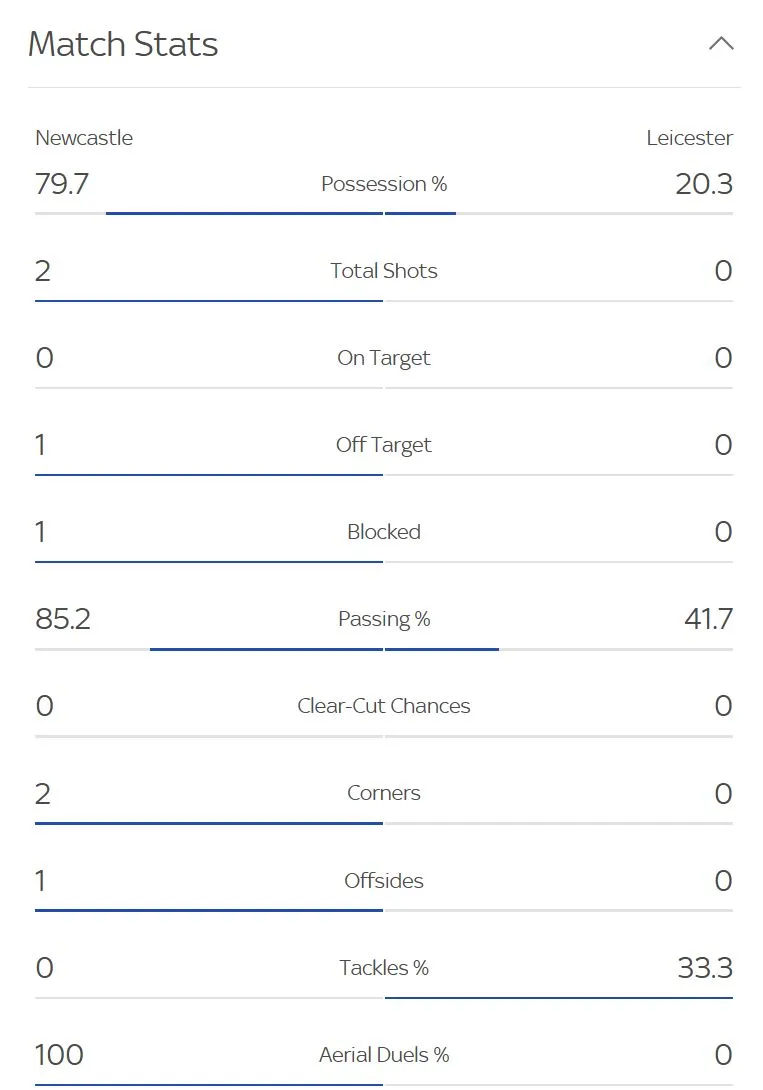Click the Possession % stat label
763x1090 pixels.
[384, 184]
